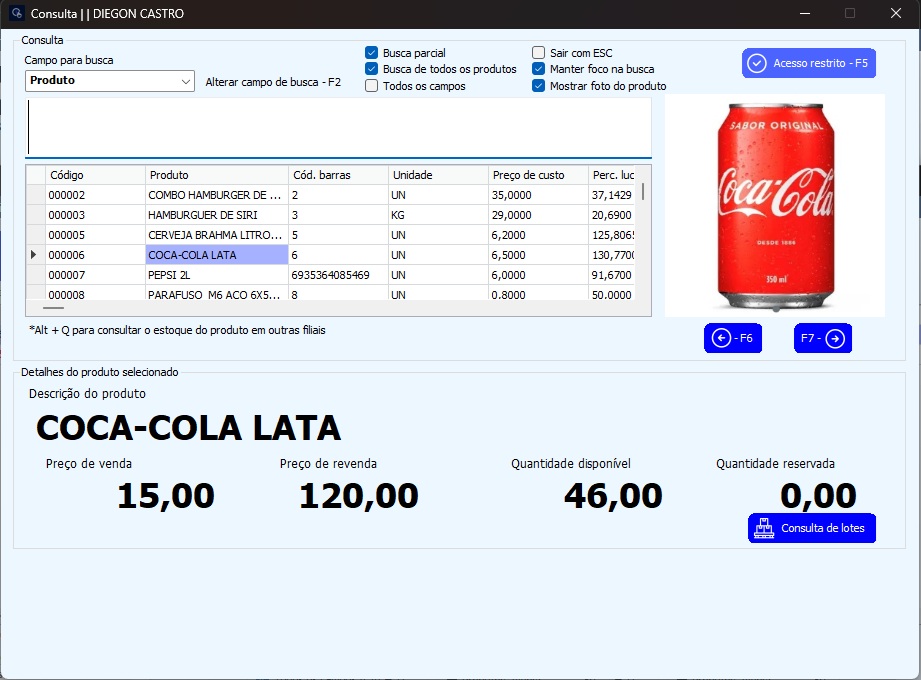
Task: Click the Produto column header
Action: 216,175
